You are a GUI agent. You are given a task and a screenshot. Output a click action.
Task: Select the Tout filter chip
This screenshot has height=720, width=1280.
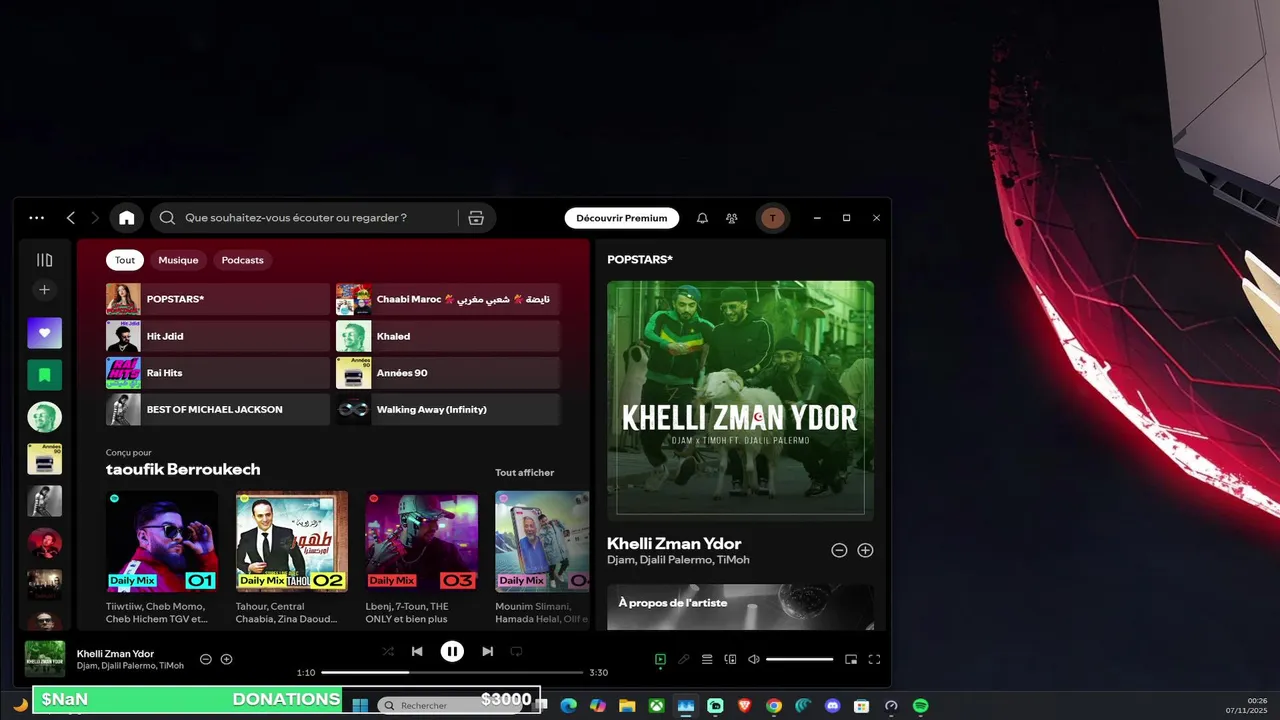pos(125,260)
